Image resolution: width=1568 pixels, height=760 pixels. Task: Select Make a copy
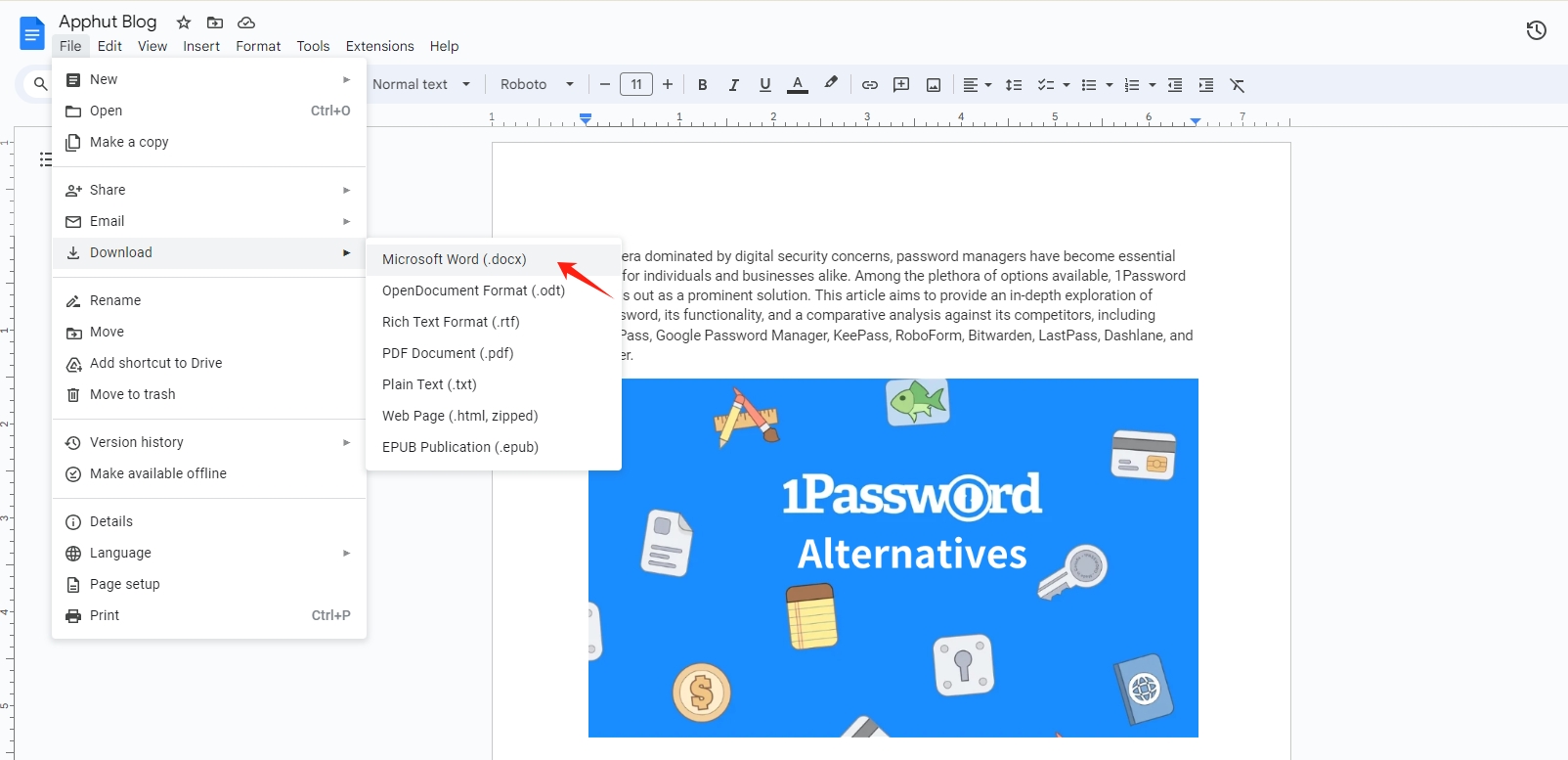tap(209, 142)
